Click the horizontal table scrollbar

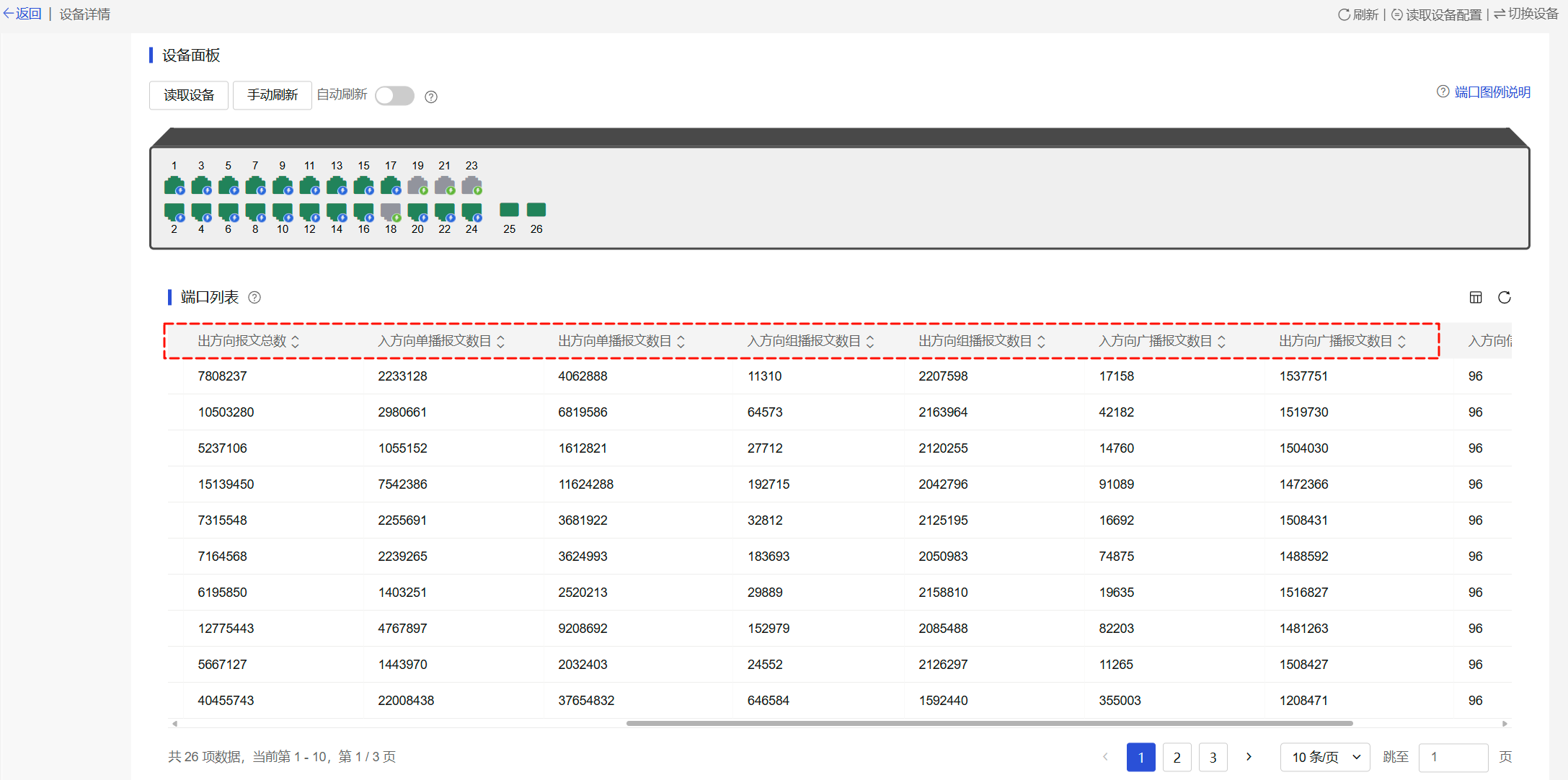point(989,723)
